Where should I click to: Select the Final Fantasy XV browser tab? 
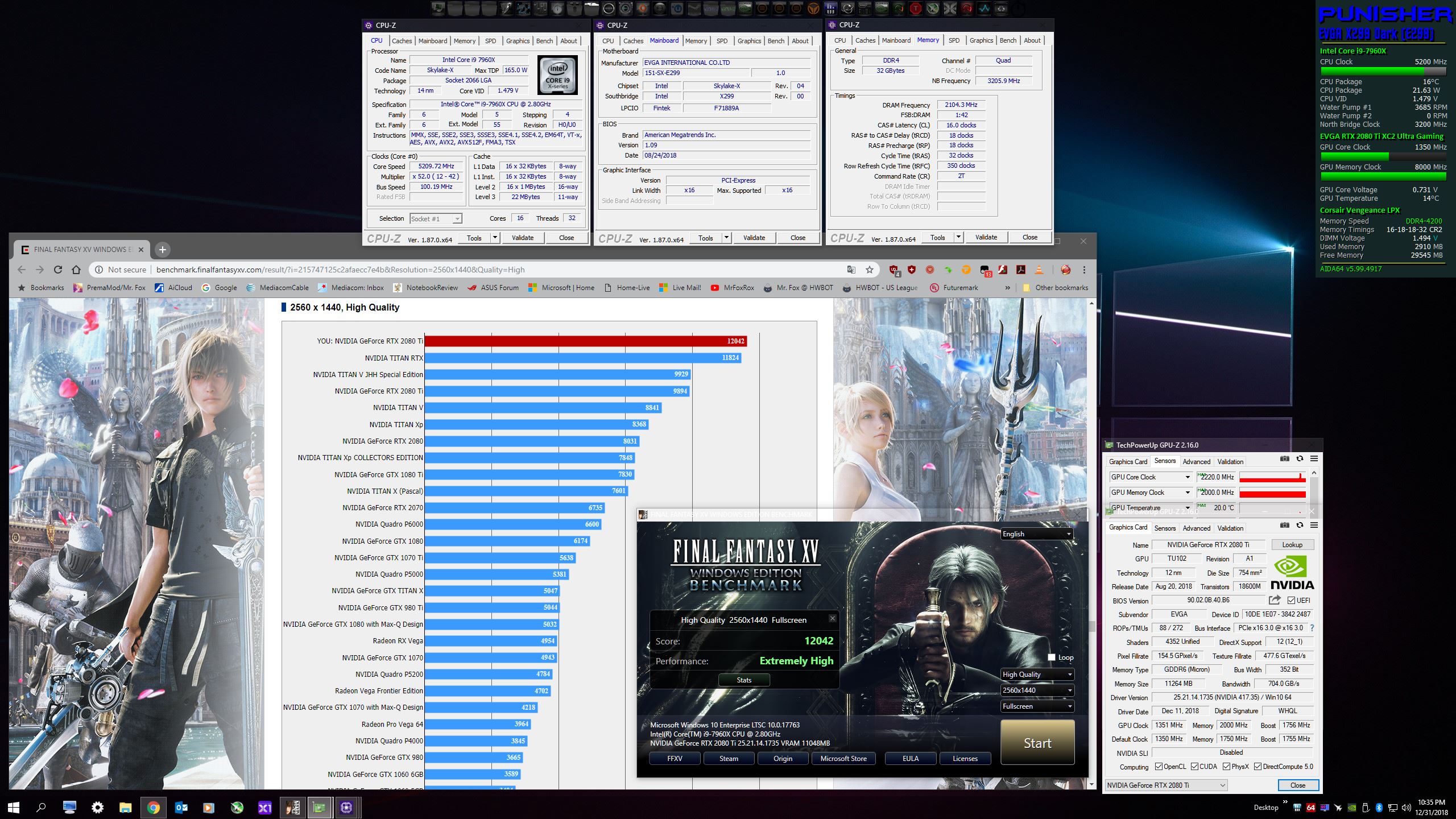click(80, 250)
